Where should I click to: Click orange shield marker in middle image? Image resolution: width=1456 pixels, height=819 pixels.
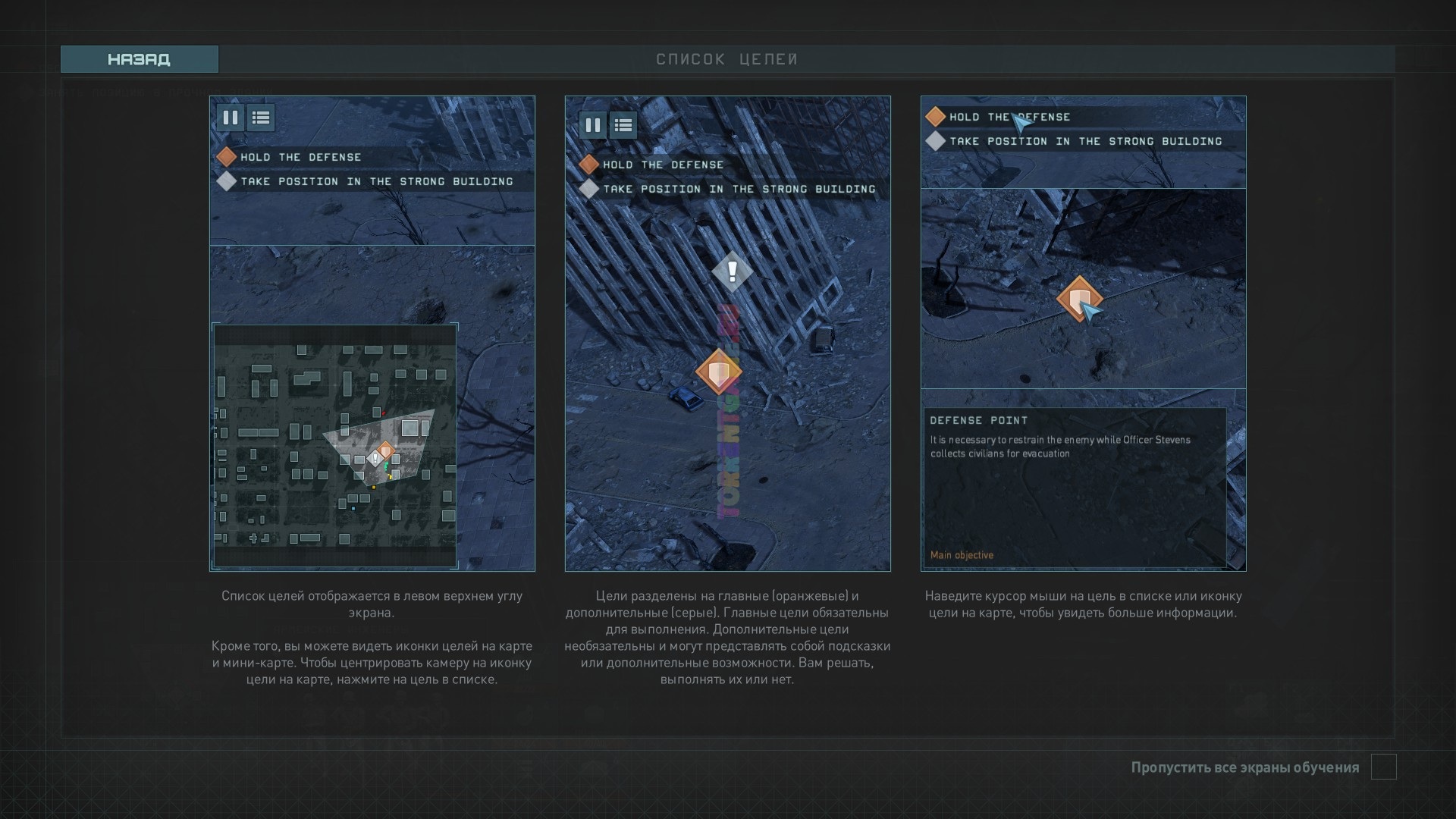pyautogui.click(x=718, y=372)
